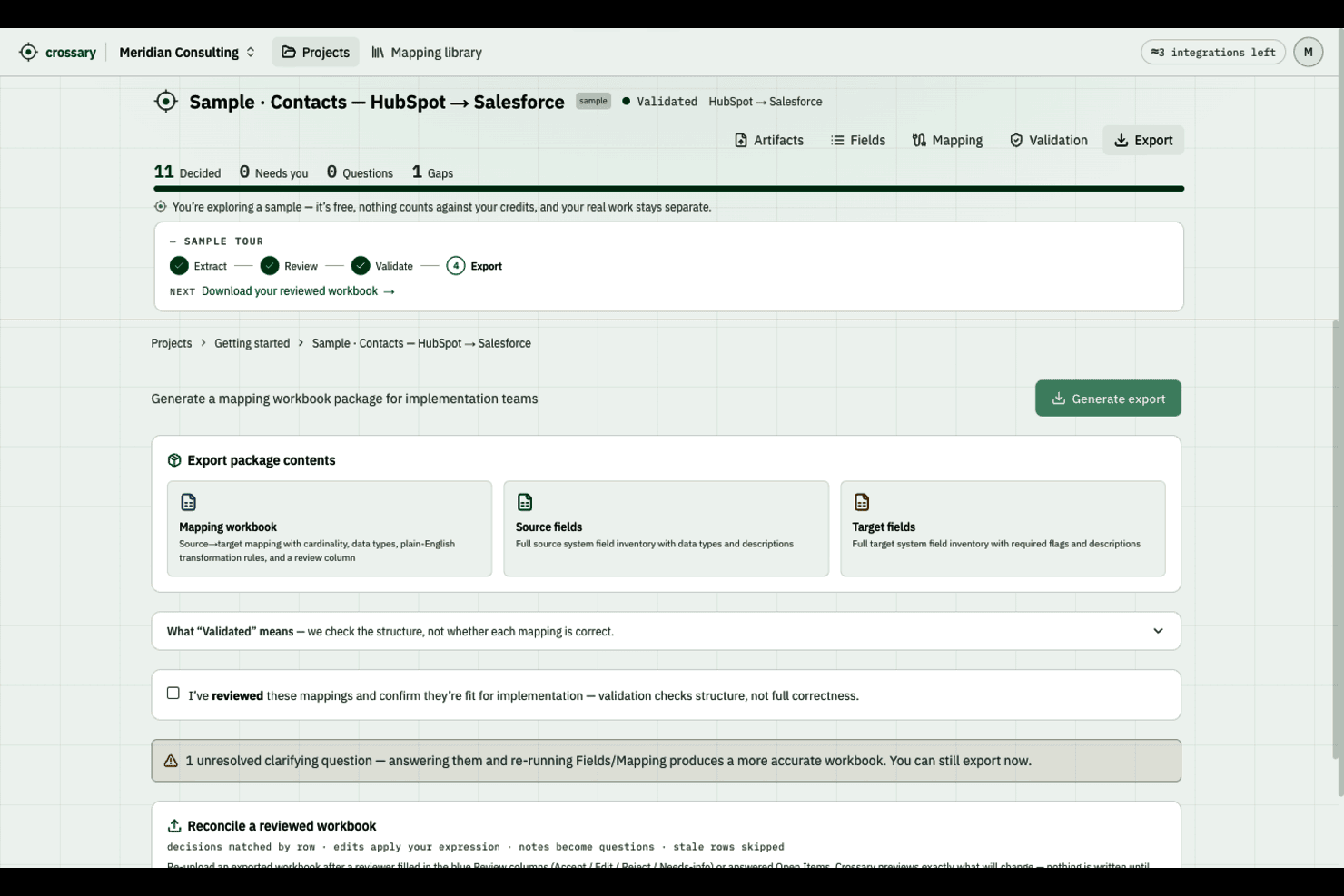
Task: Click the warning triangle icon in the alert
Action: tap(171, 761)
